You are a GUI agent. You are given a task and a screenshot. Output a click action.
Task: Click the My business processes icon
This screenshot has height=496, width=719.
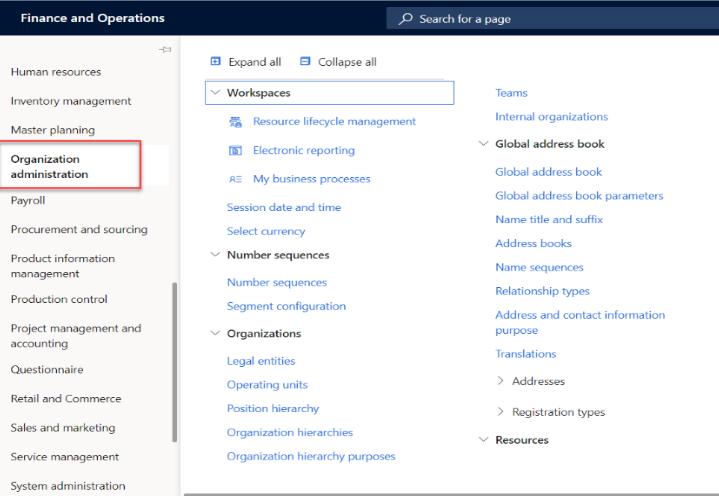(x=235, y=179)
